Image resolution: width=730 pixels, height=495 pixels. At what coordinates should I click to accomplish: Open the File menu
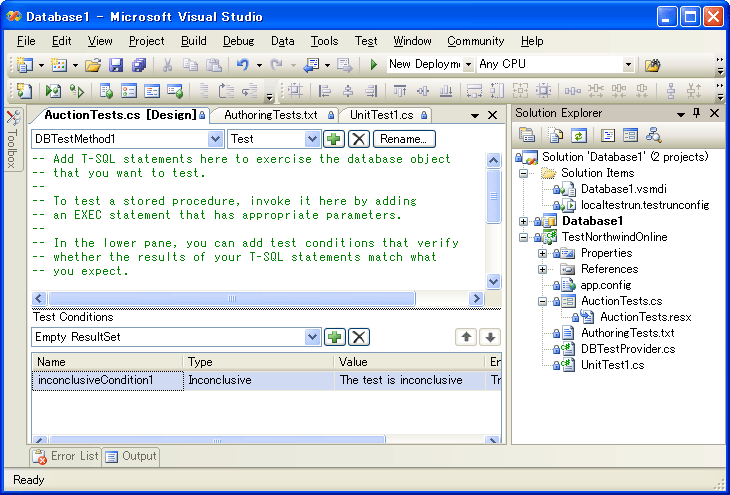point(26,41)
